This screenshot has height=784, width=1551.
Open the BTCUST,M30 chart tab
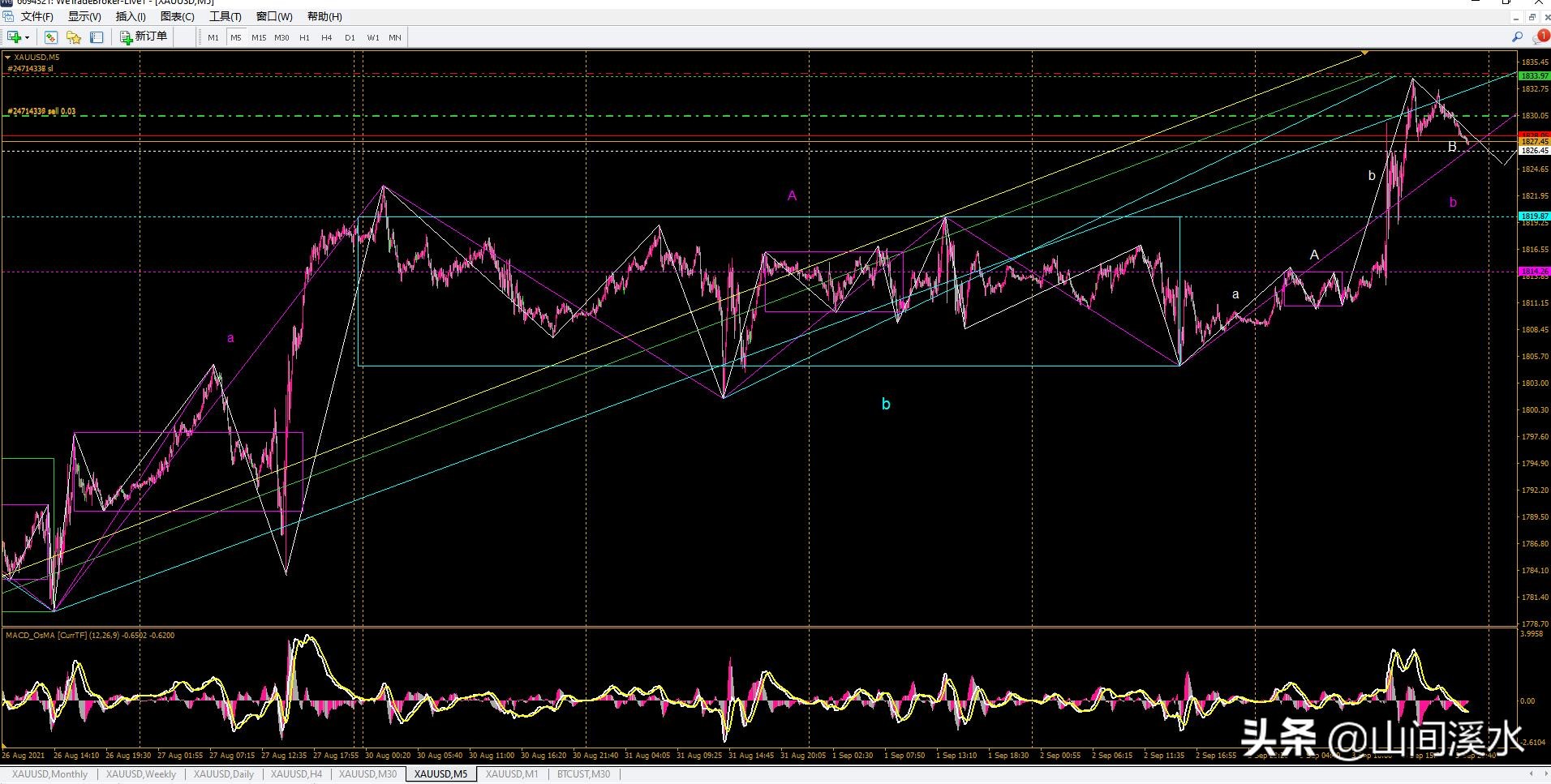click(584, 774)
